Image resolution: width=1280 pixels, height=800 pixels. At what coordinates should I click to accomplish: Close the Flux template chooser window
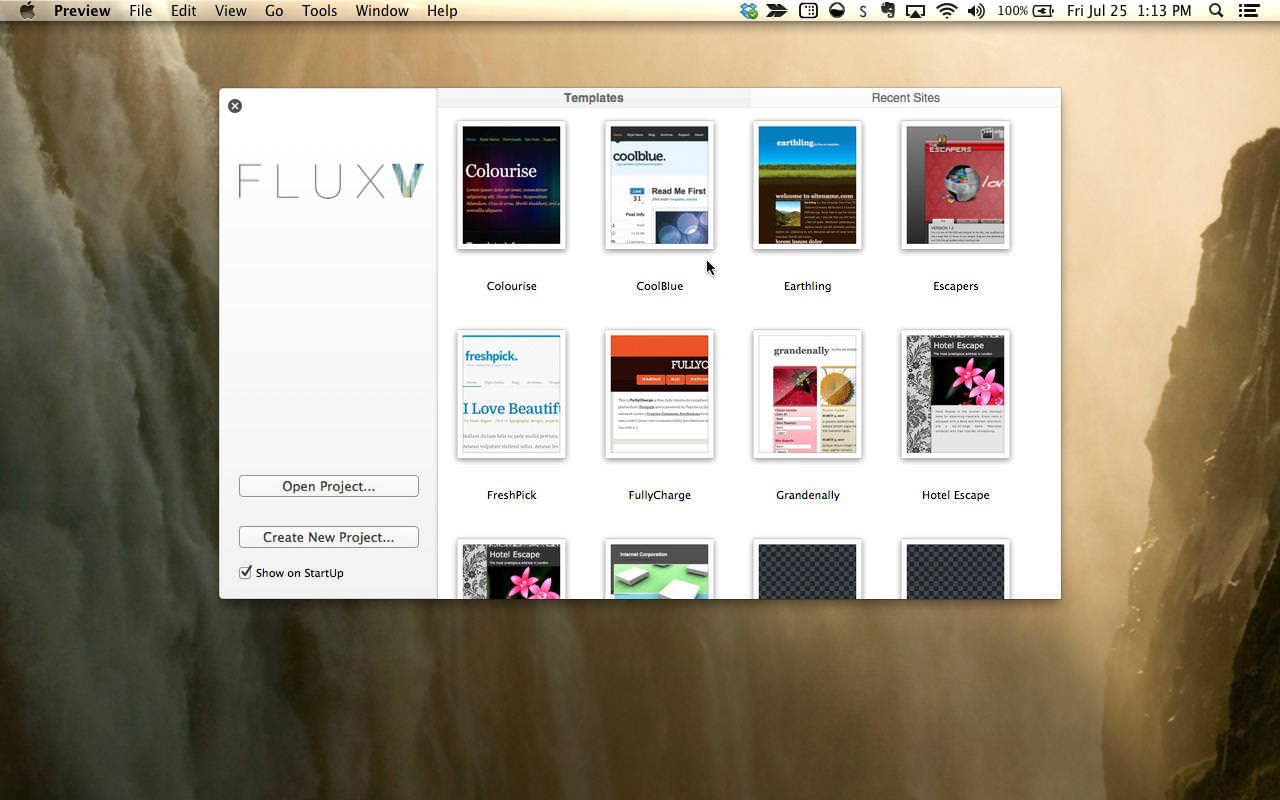(235, 106)
